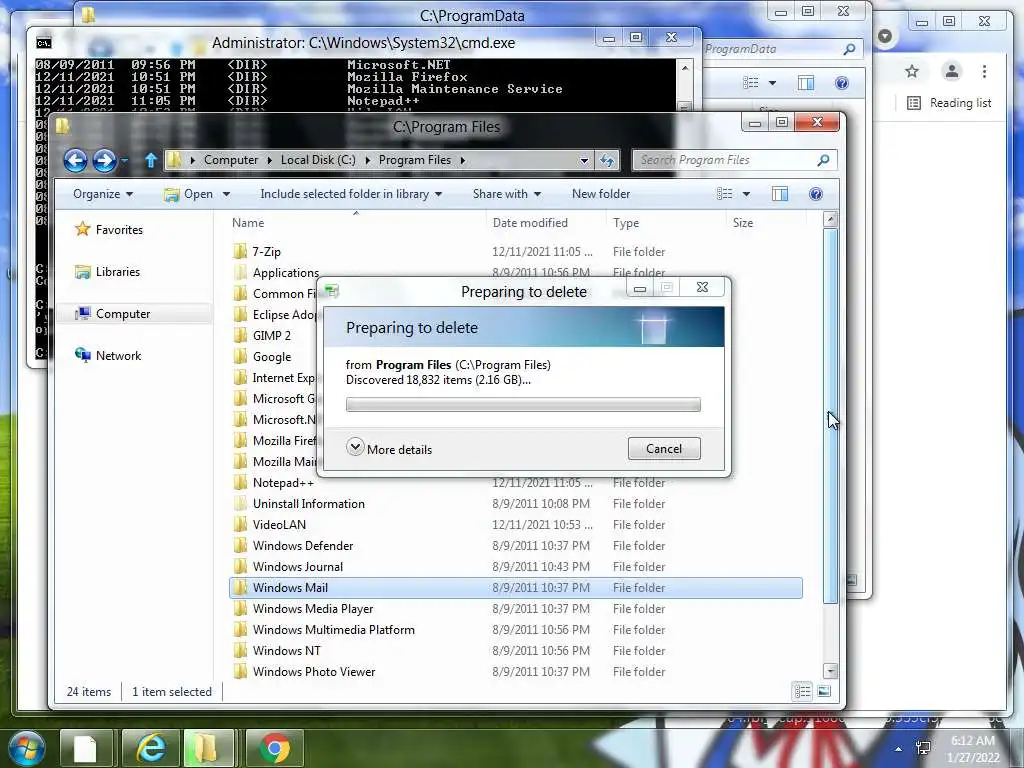Open Organize dropdown menu
Image resolution: width=1024 pixels, height=768 pixels.
[x=103, y=194]
